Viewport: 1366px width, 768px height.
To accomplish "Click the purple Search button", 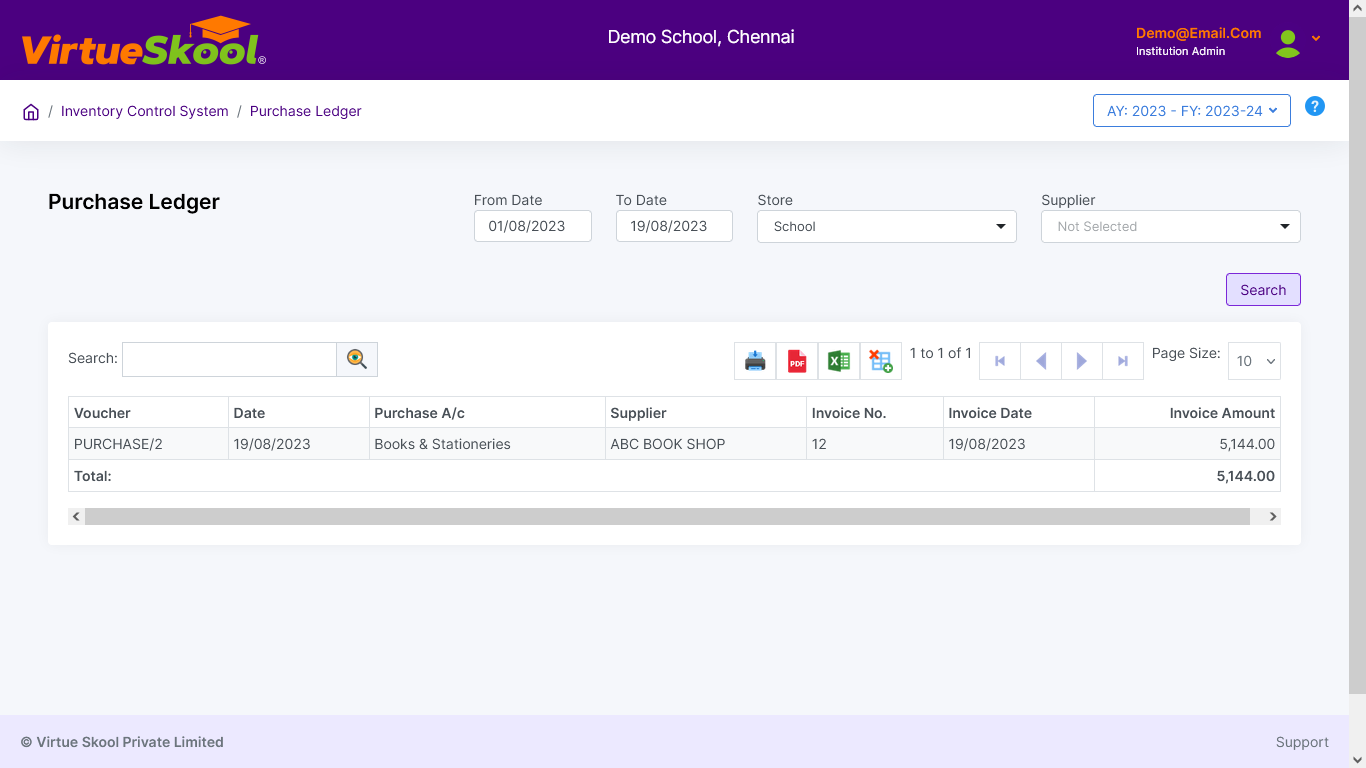I will pos(1263,290).
